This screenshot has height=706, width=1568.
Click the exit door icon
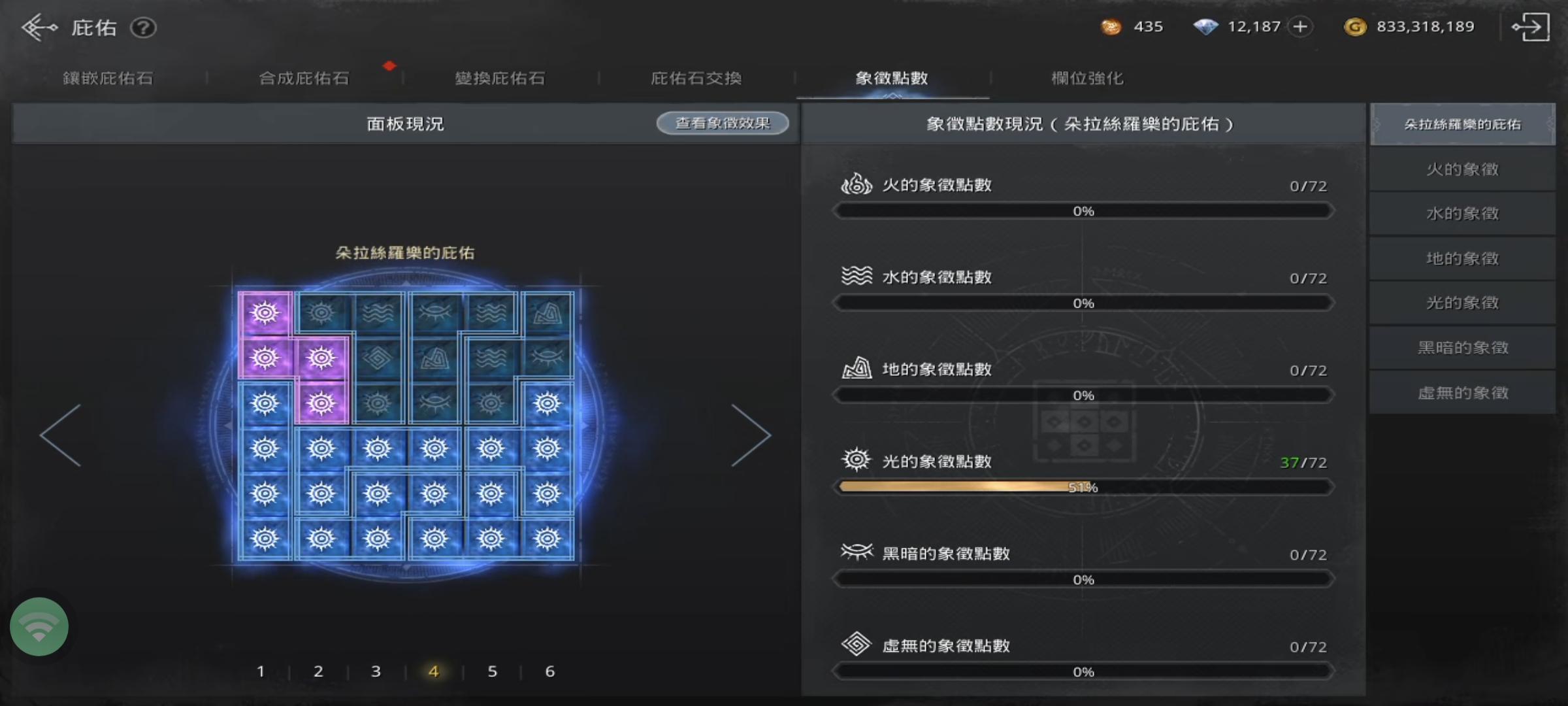1531,27
